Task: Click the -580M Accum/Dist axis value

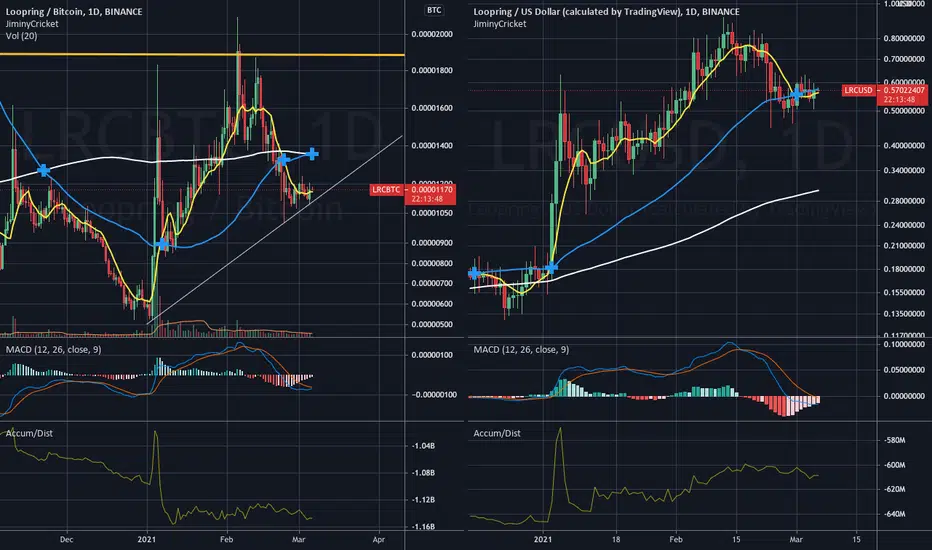Action: (895, 441)
